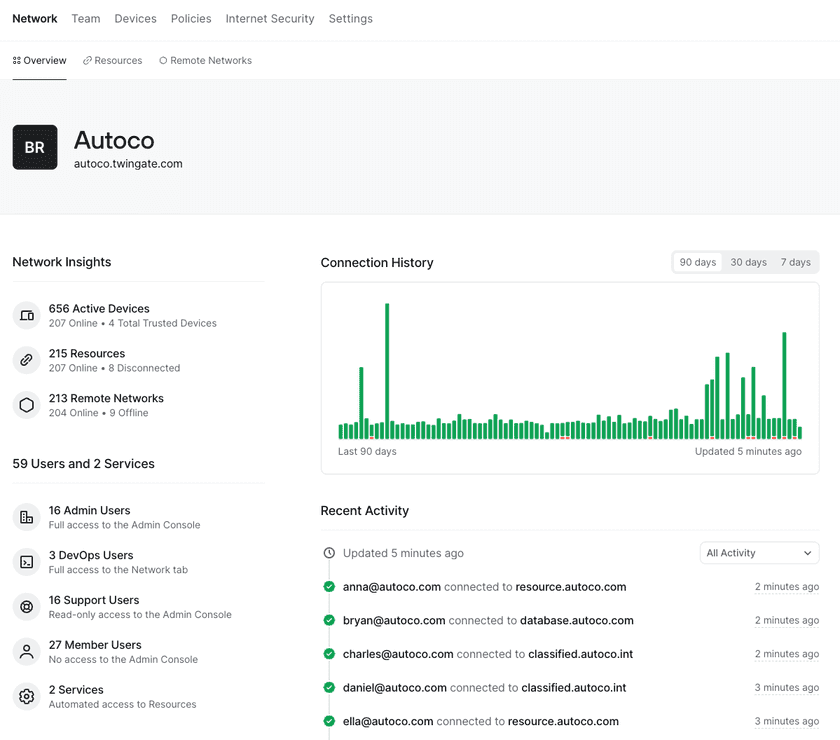Viewport: 840px width, 740px height.
Task: Click database.autoco.com resource link
Action: pos(576,621)
